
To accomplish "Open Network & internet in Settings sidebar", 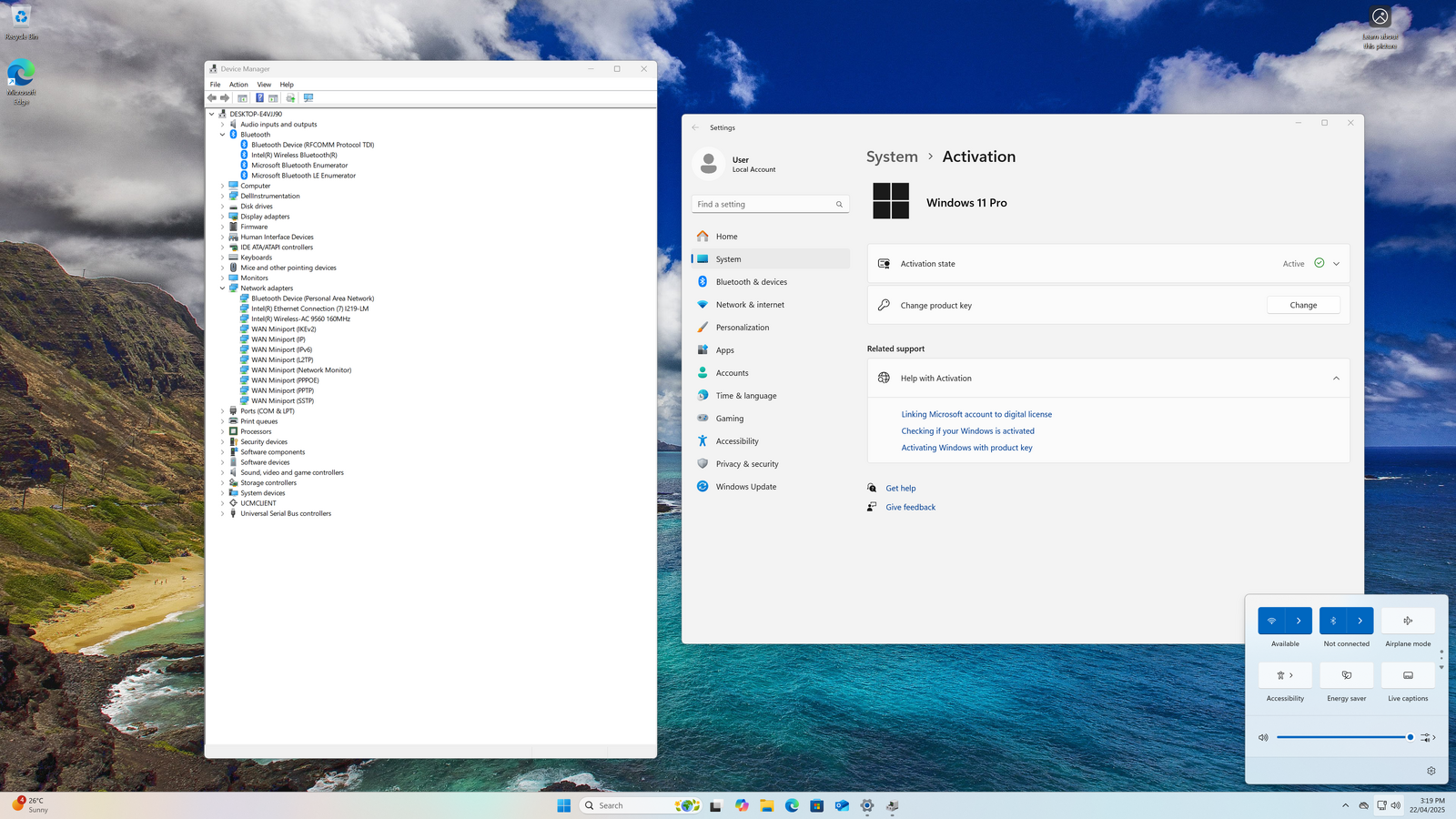I will tap(770, 305).
